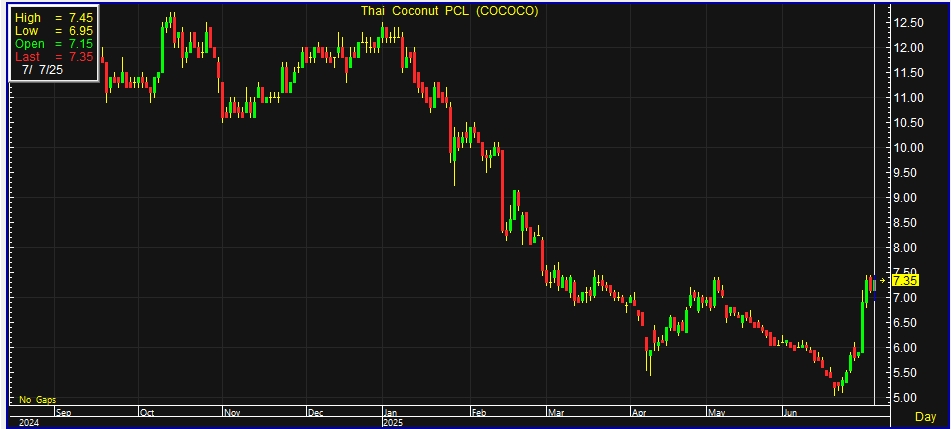Click the yellow 7.35 last price tag

click(x=905, y=282)
